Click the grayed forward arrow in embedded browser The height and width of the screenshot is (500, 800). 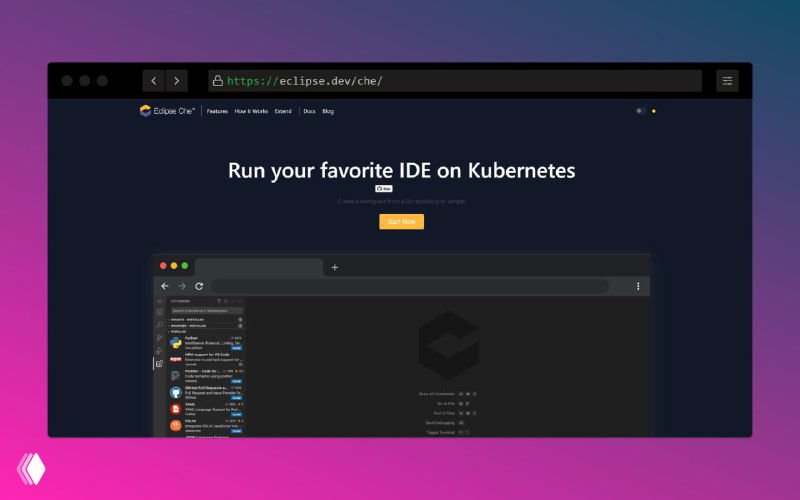tap(182, 286)
